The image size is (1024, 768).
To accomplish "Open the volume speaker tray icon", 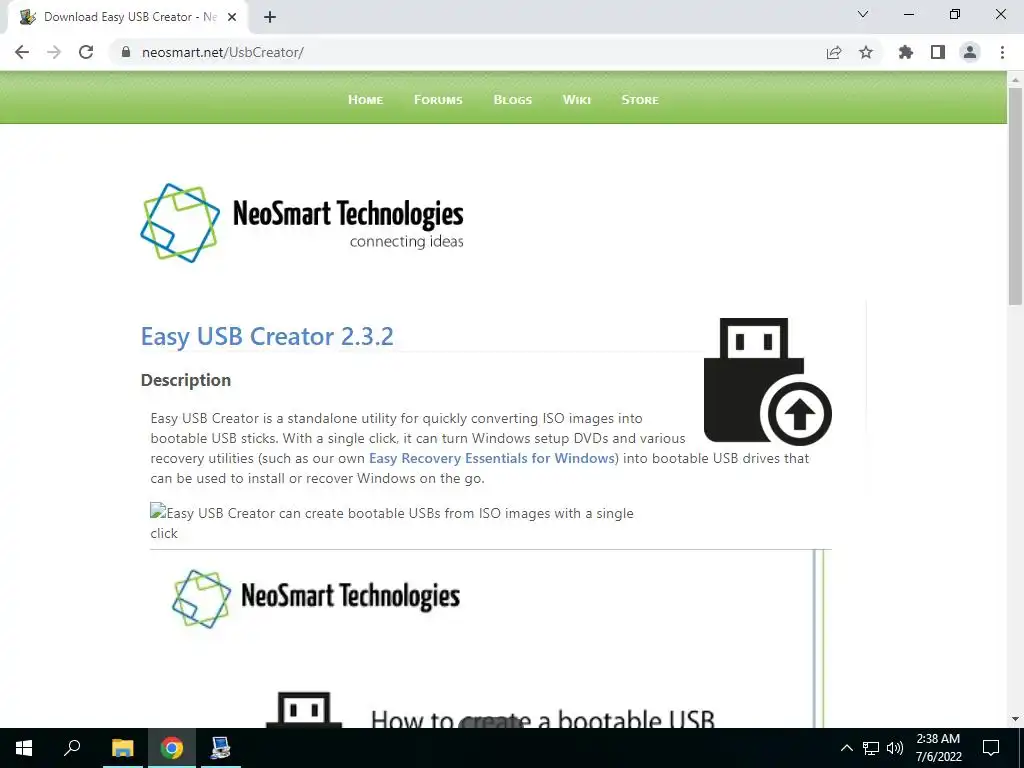I will (895, 748).
